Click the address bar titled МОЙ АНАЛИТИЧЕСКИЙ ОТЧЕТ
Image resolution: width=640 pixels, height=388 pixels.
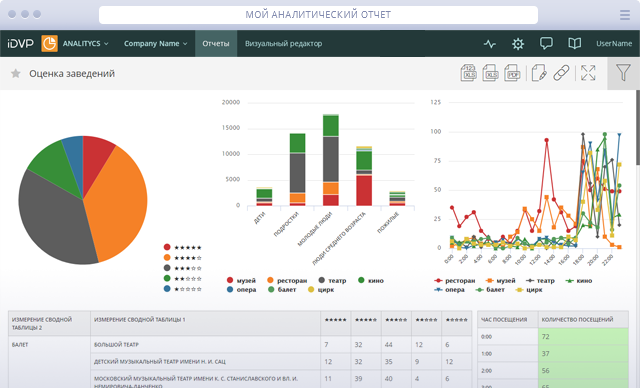318,15
